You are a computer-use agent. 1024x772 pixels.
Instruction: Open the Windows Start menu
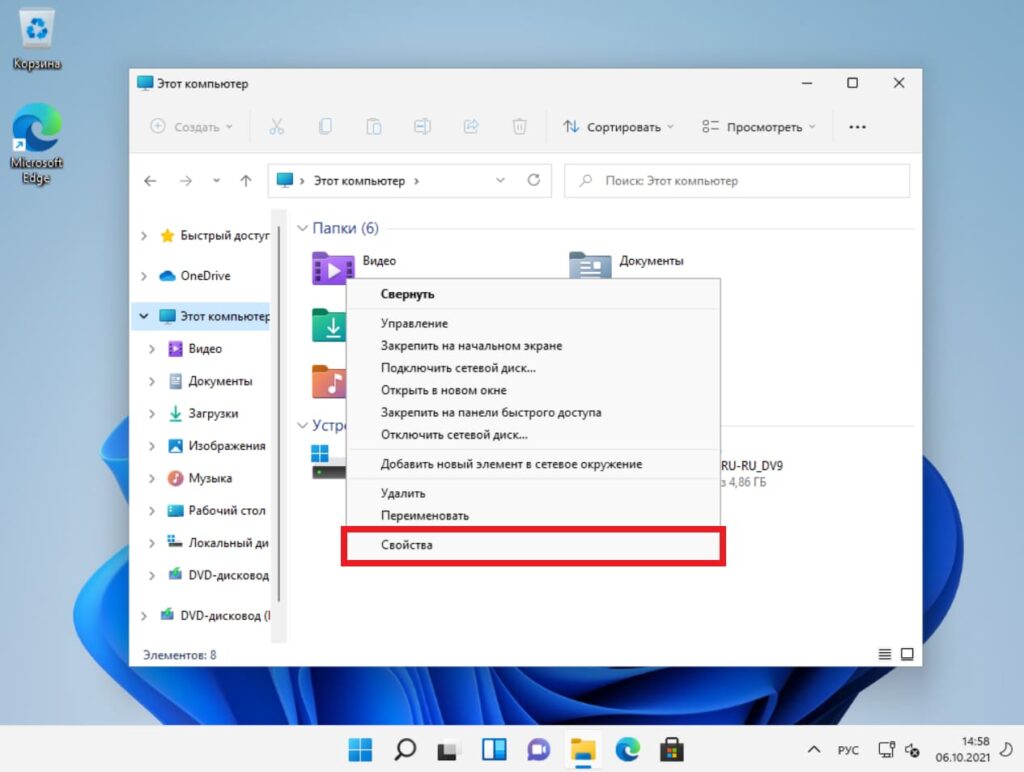pyautogui.click(x=360, y=749)
